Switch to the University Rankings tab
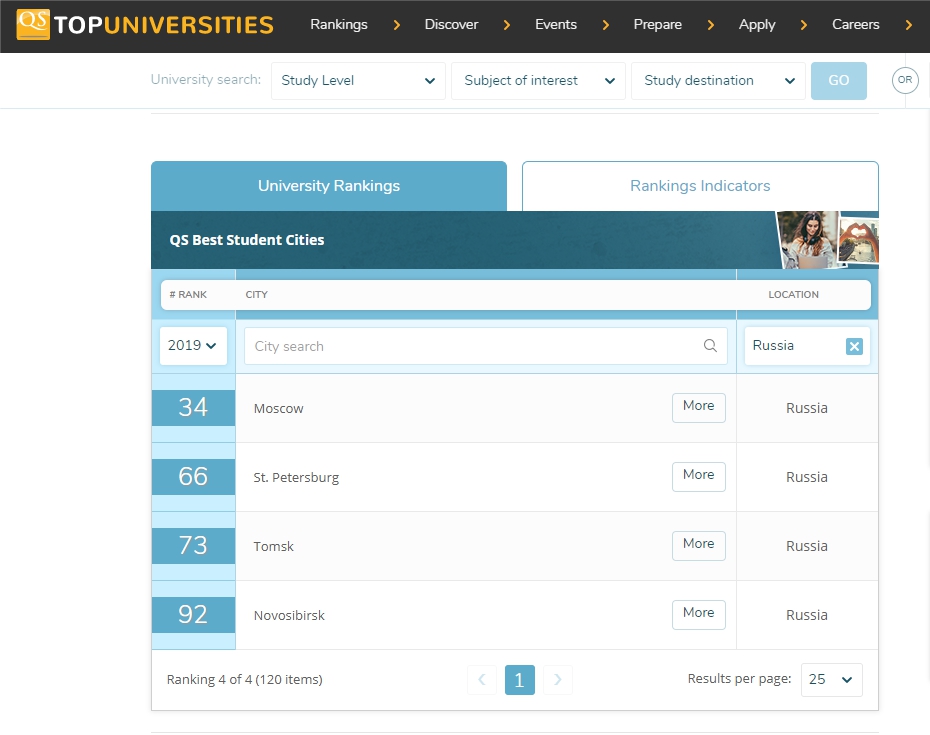This screenshot has height=735, width=930. click(x=329, y=186)
